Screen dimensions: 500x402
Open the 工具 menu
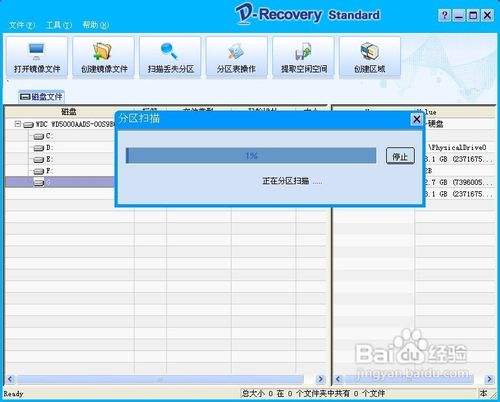point(59,25)
